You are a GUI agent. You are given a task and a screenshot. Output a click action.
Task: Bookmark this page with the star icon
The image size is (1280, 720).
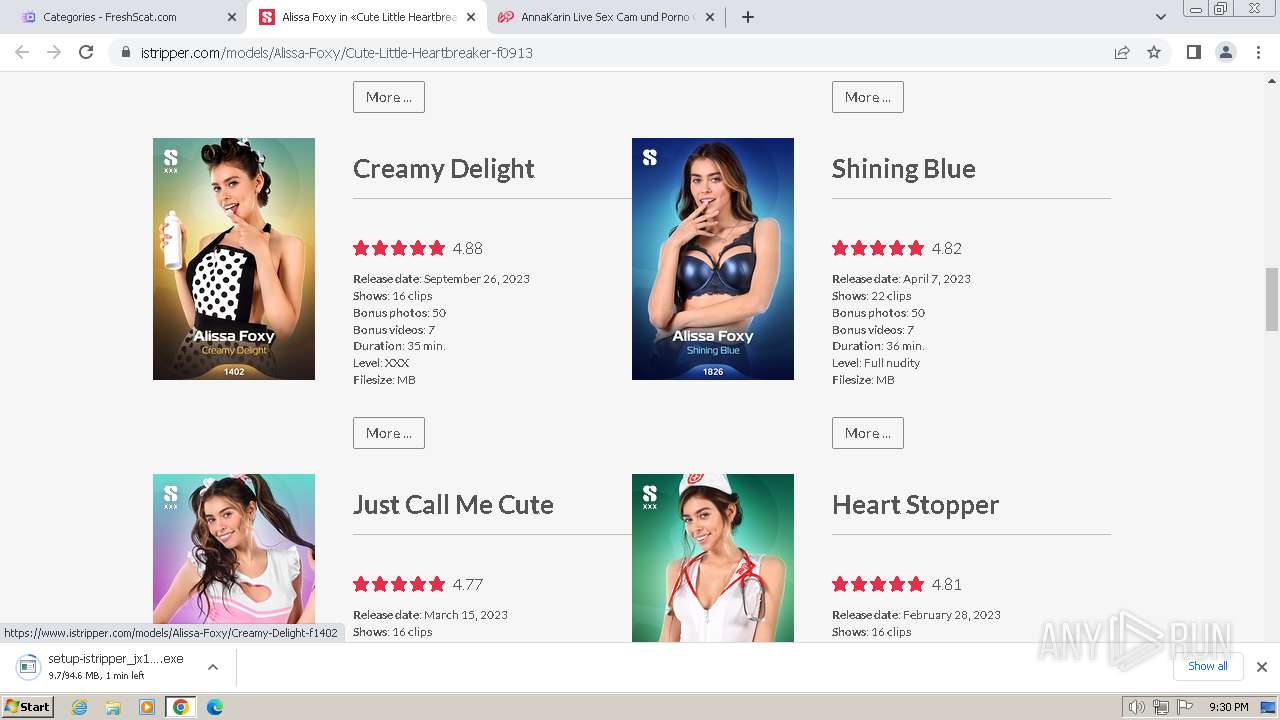coord(1154,52)
